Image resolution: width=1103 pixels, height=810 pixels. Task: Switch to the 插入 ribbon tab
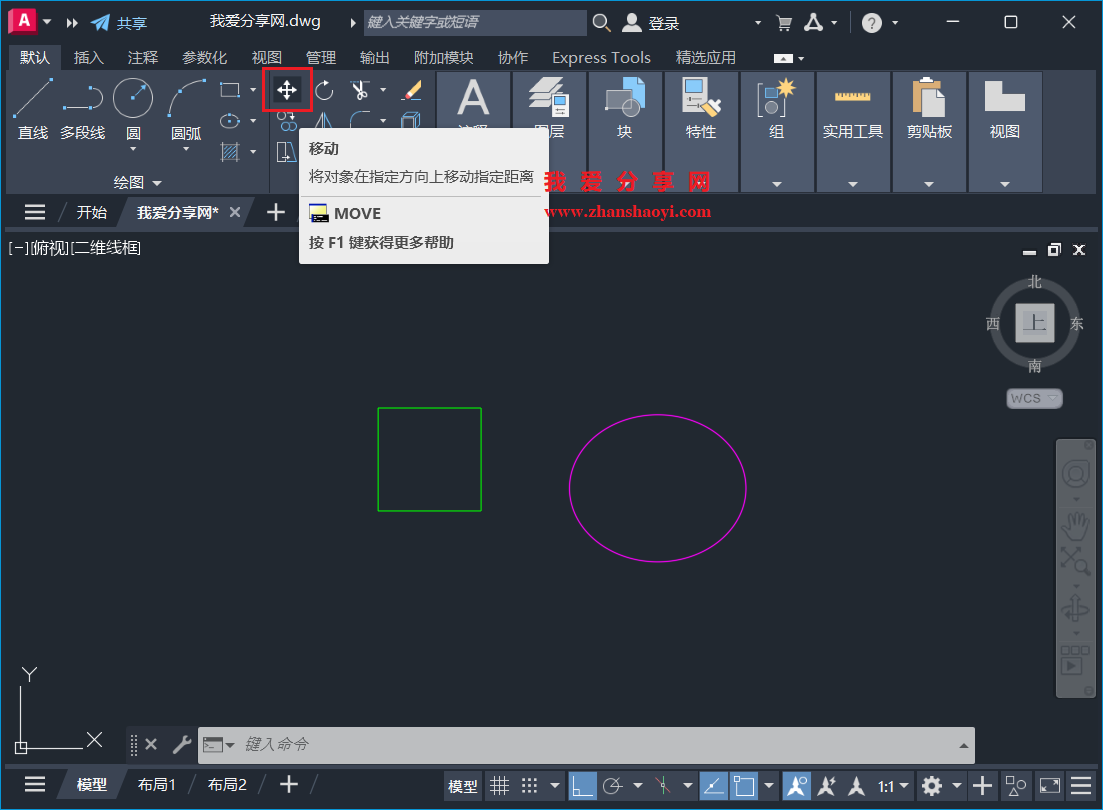89,58
